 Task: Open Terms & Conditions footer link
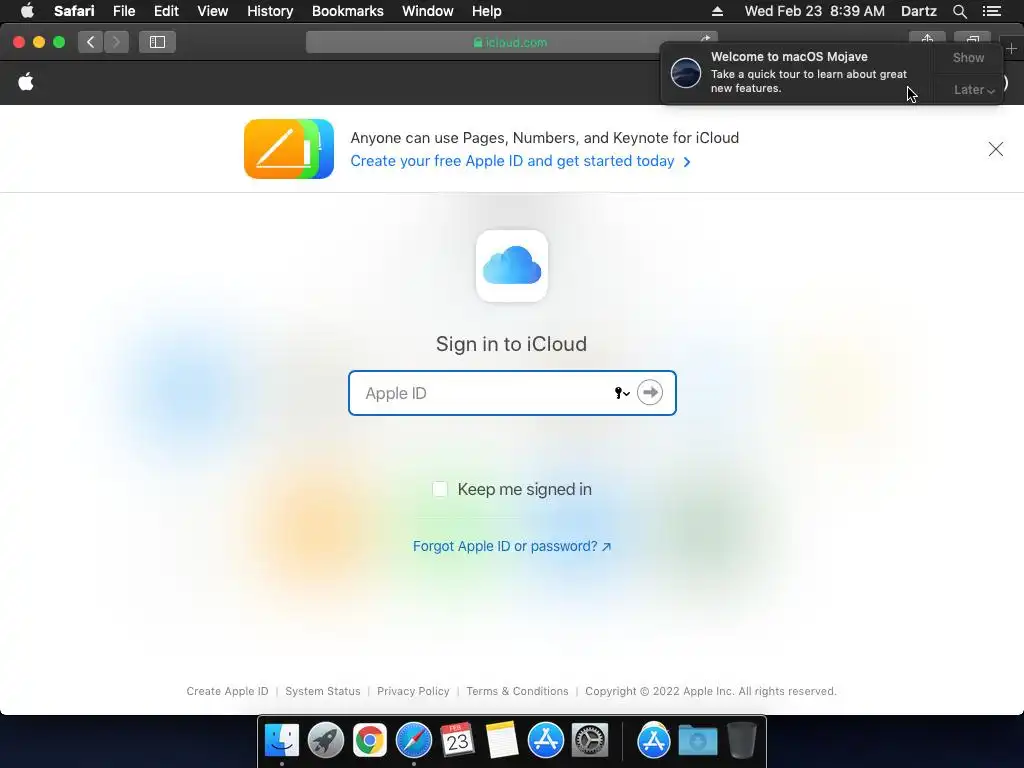517,691
